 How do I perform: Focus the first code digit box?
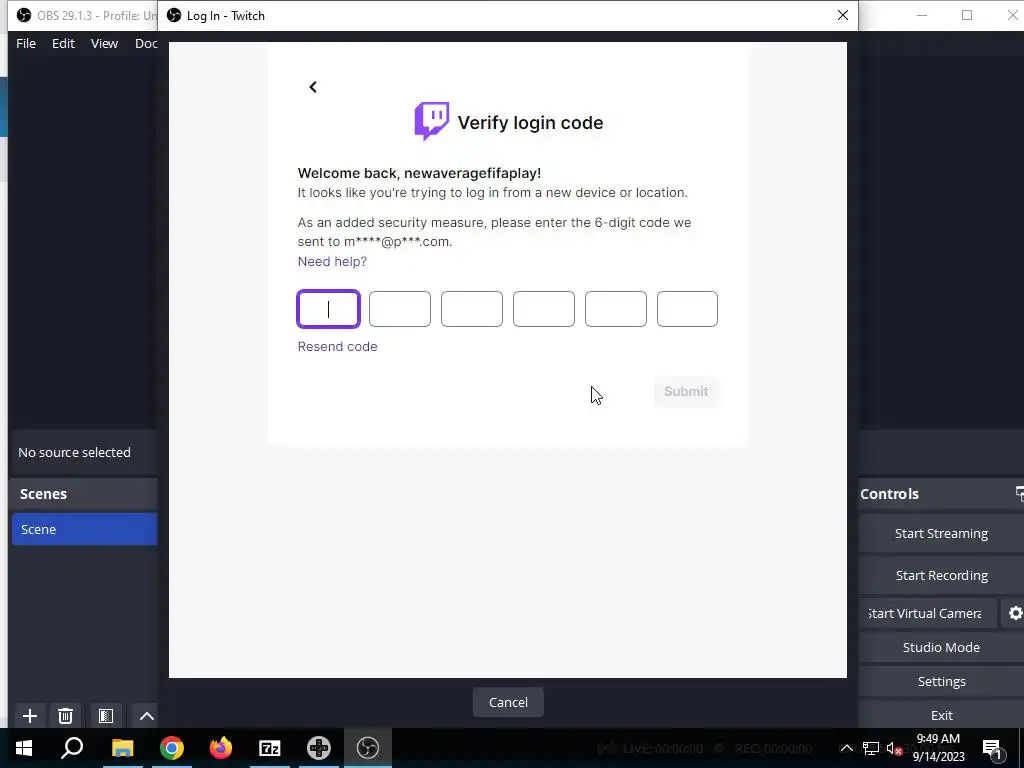coord(328,309)
